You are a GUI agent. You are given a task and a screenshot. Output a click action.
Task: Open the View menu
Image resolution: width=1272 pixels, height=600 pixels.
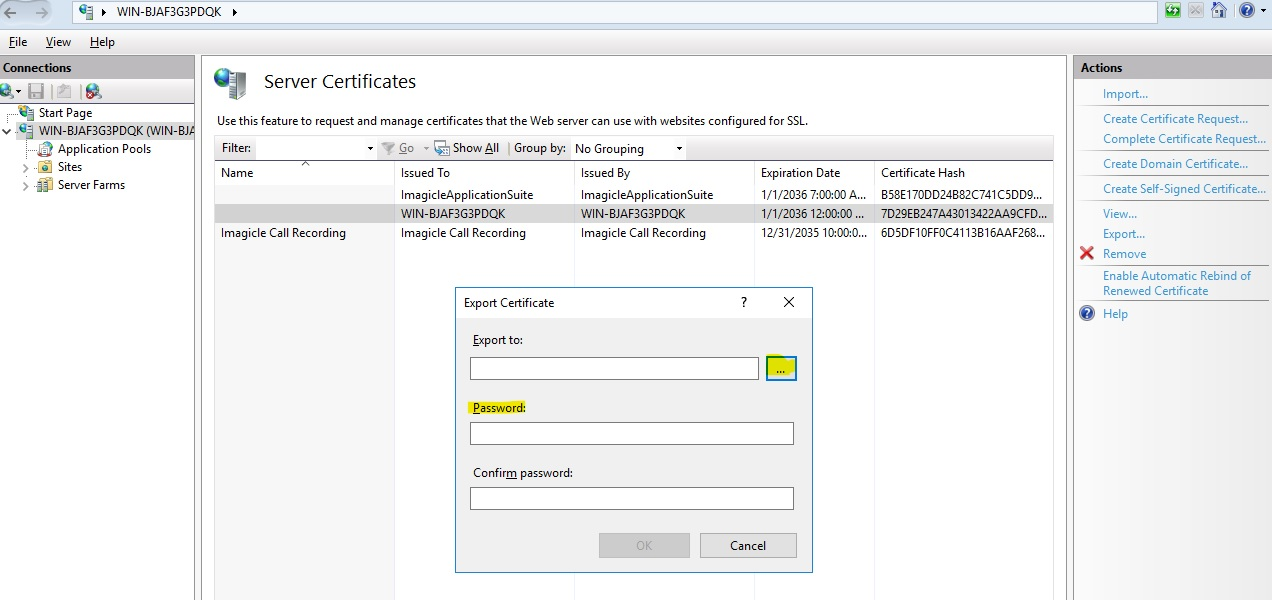[x=58, y=42]
